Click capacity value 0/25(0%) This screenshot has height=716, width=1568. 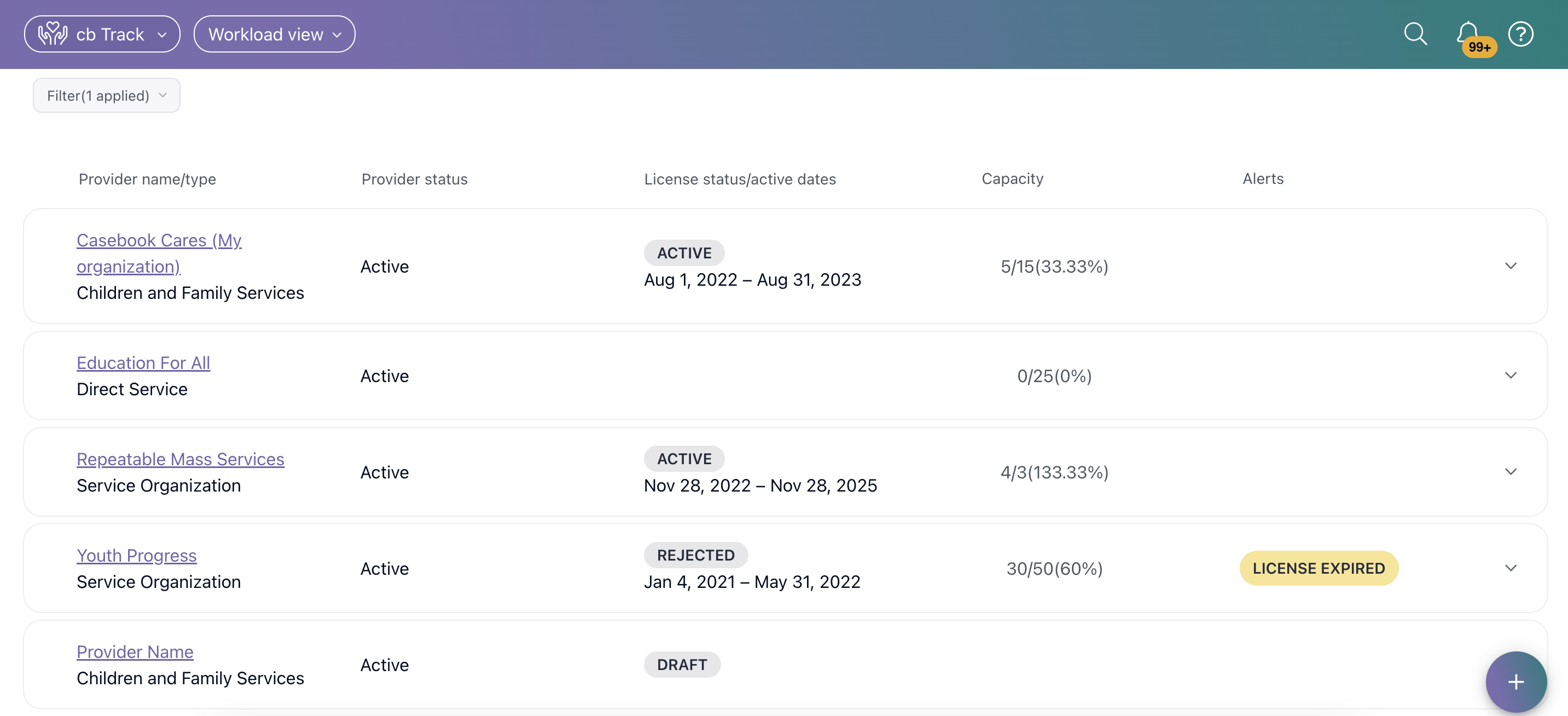point(1054,376)
